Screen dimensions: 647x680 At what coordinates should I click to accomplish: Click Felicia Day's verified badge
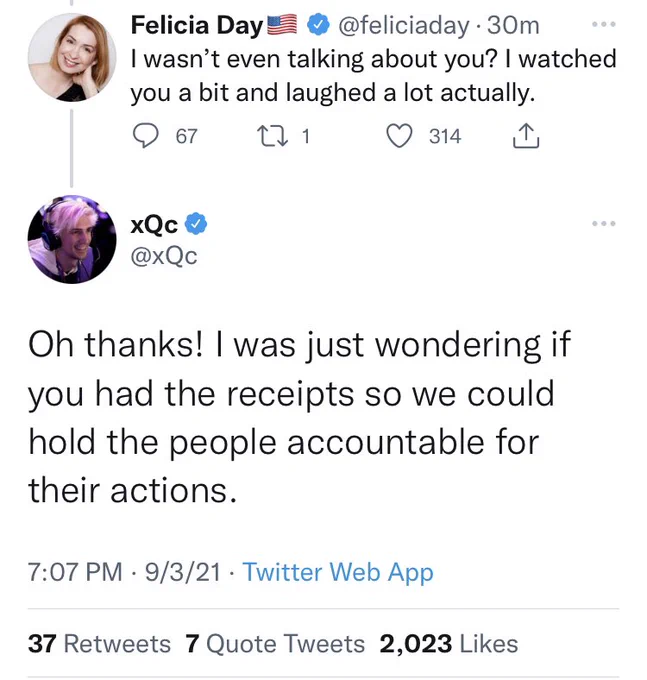[x=318, y=25]
